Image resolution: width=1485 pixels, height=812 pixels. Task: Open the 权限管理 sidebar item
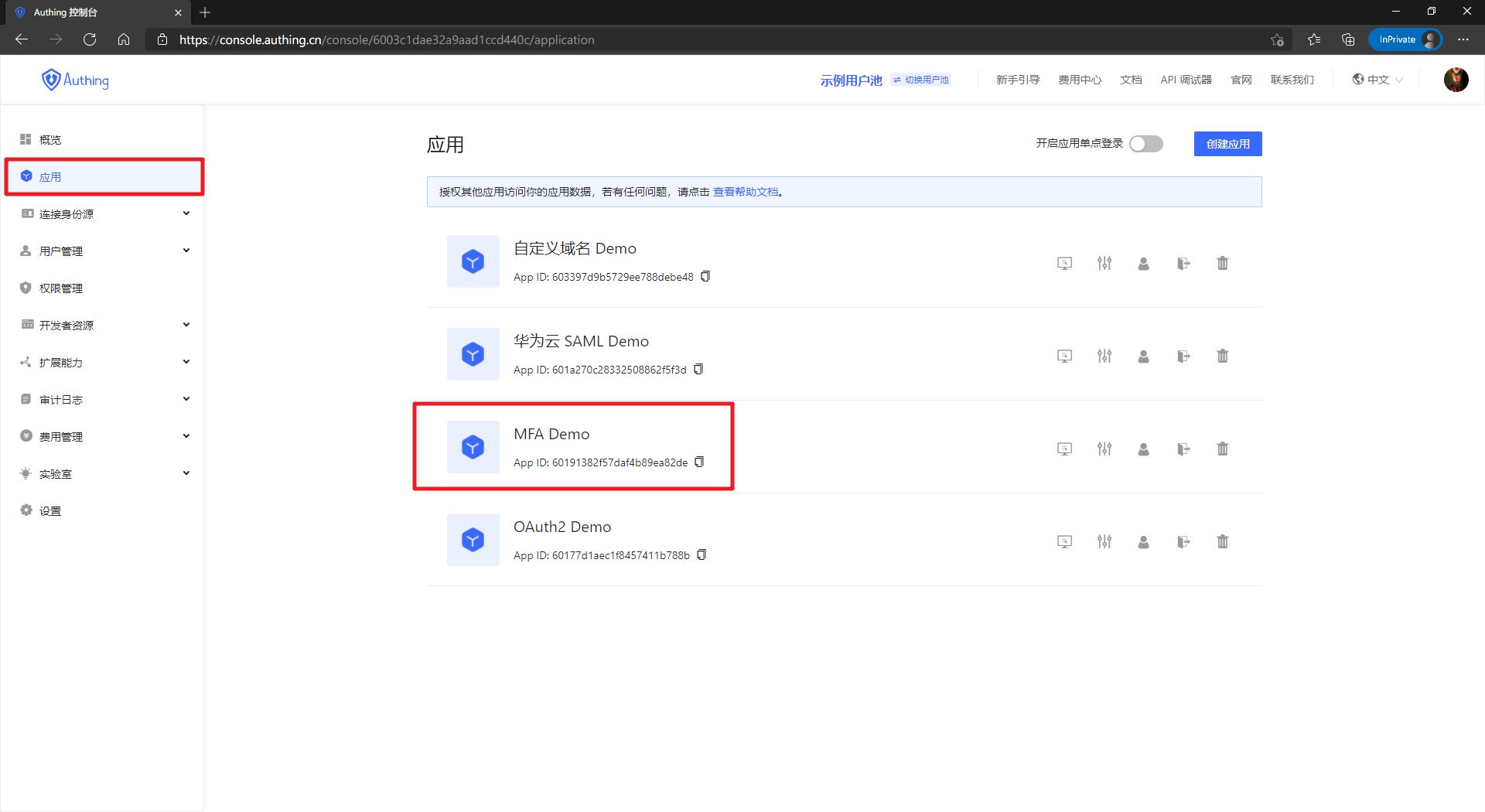pos(104,288)
